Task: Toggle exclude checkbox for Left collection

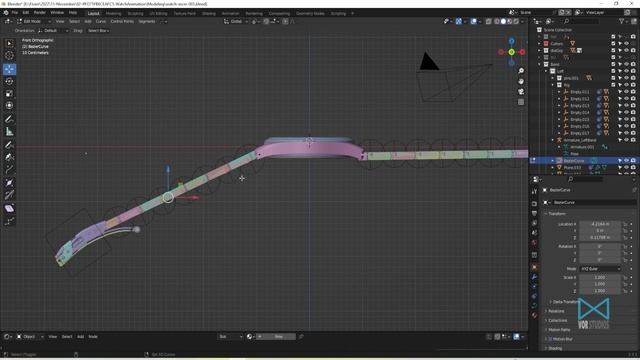Action: click(x=613, y=71)
